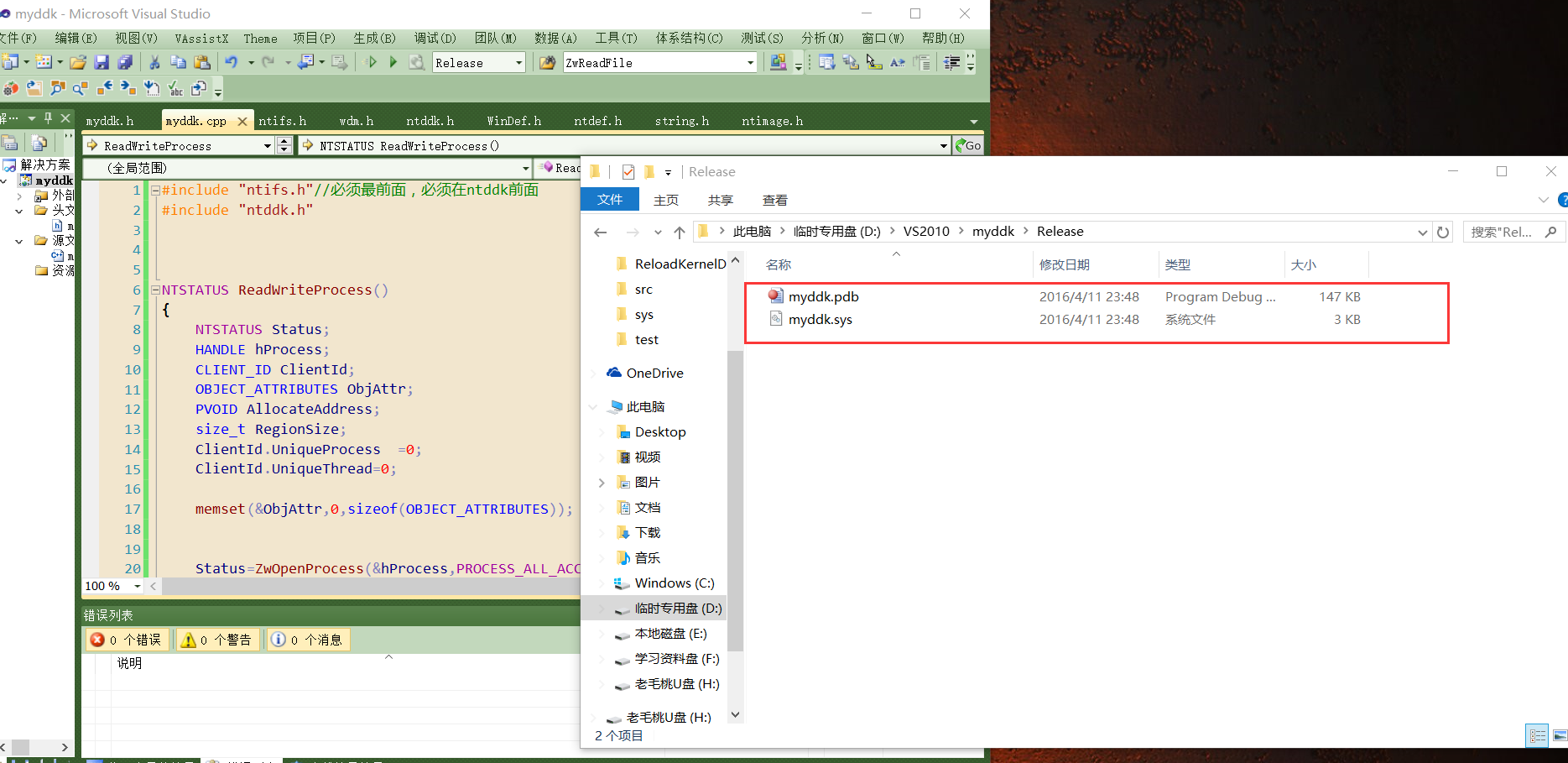Select the Desktop folder in Explorer tree

click(660, 432)
